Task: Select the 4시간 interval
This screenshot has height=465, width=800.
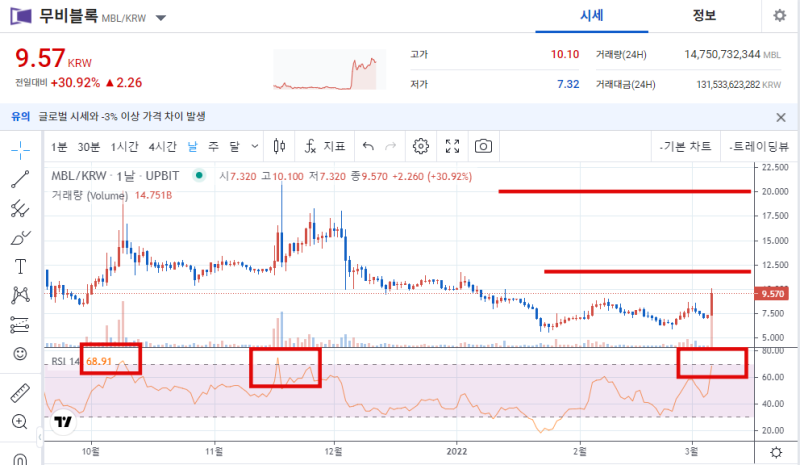Action: coord(162,147)
